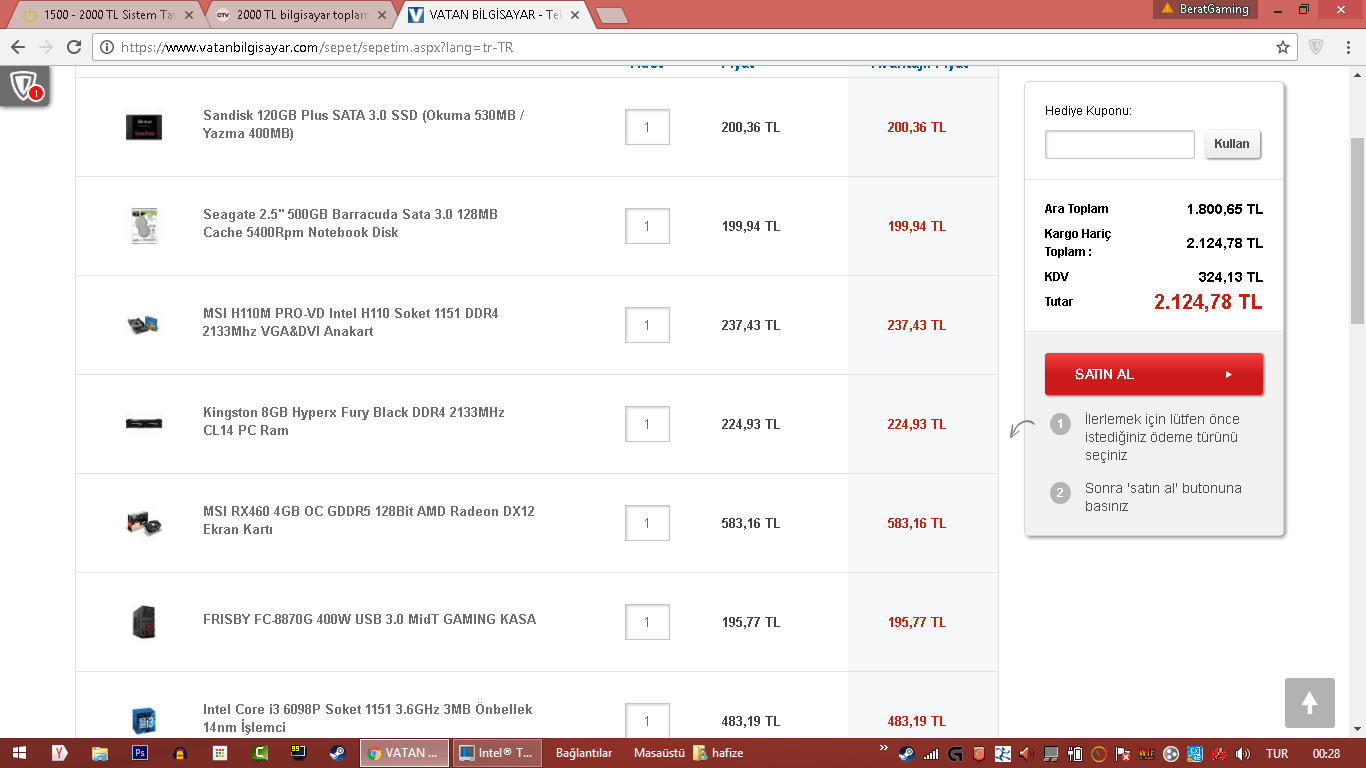Screen dimensions: 1366x768
Task: Open the FRISBY gaming case thumbnail
Action: pyautogui.click(x=144, y=621)
